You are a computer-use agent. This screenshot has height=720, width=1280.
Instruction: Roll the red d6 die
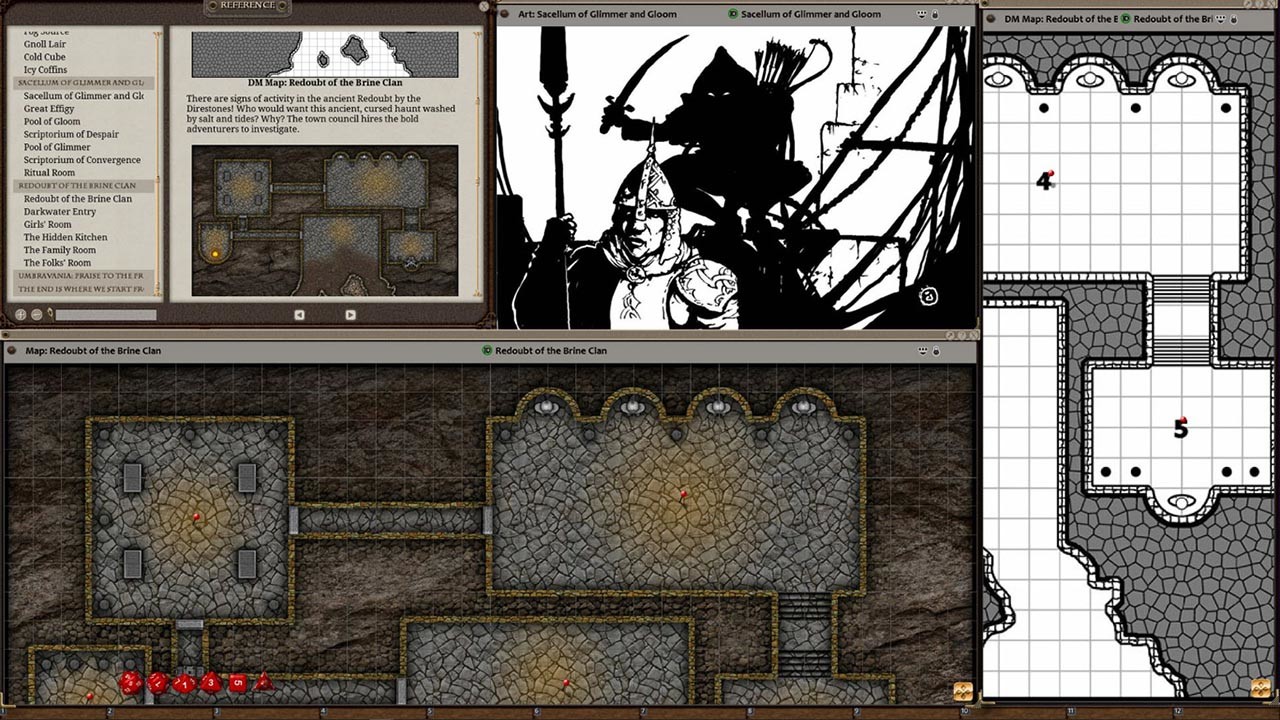click(x=236, y=683)
